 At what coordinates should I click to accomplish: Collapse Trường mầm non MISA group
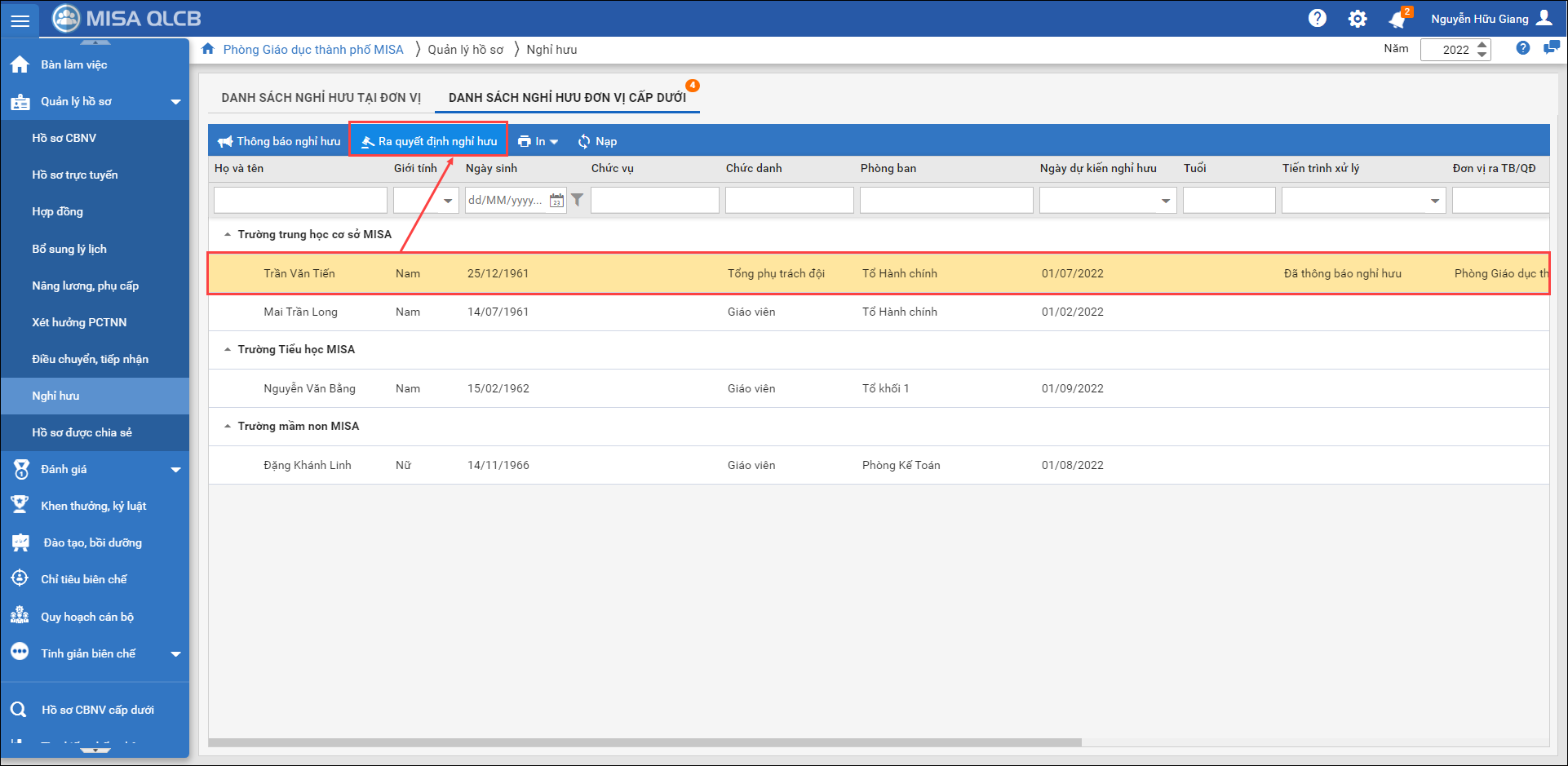pyautogui.click(x=228, y=426)
